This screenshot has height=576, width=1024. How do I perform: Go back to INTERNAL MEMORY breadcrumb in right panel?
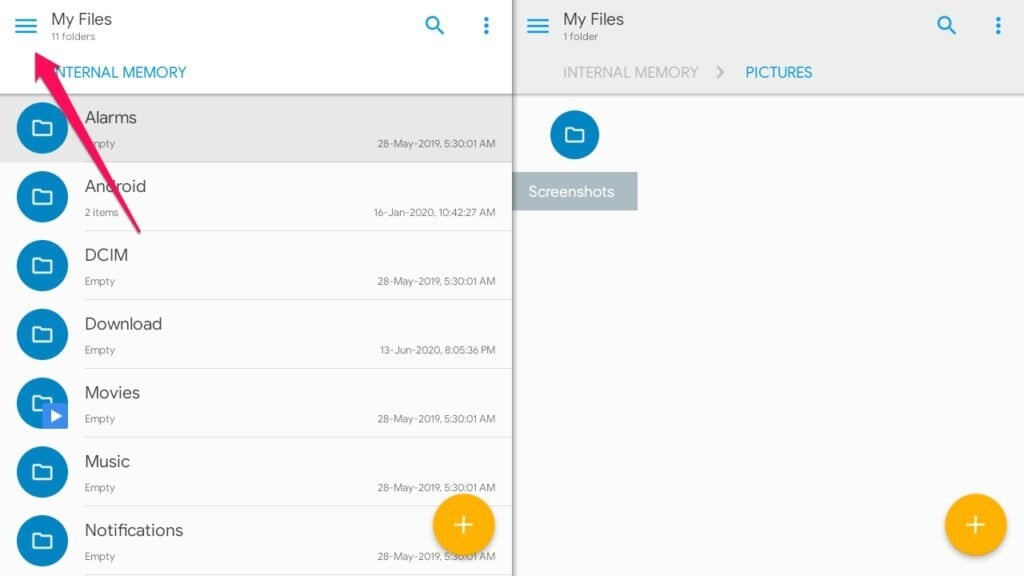click(x=631, y=72)
